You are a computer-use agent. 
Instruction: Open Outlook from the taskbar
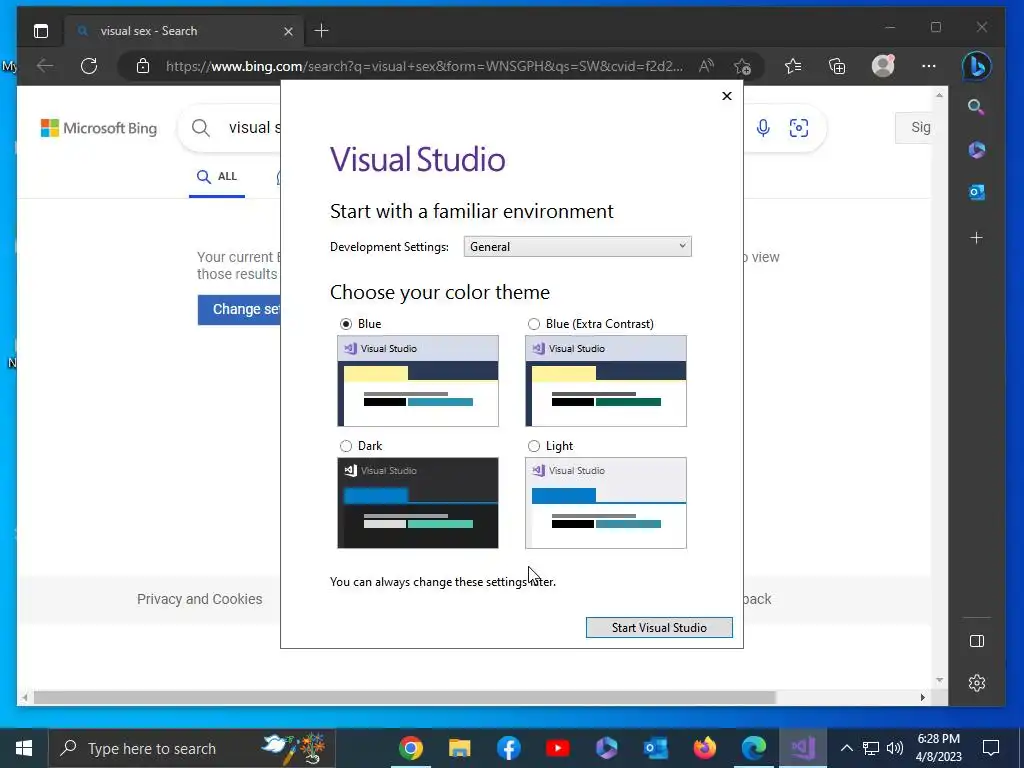pos(656,748)
